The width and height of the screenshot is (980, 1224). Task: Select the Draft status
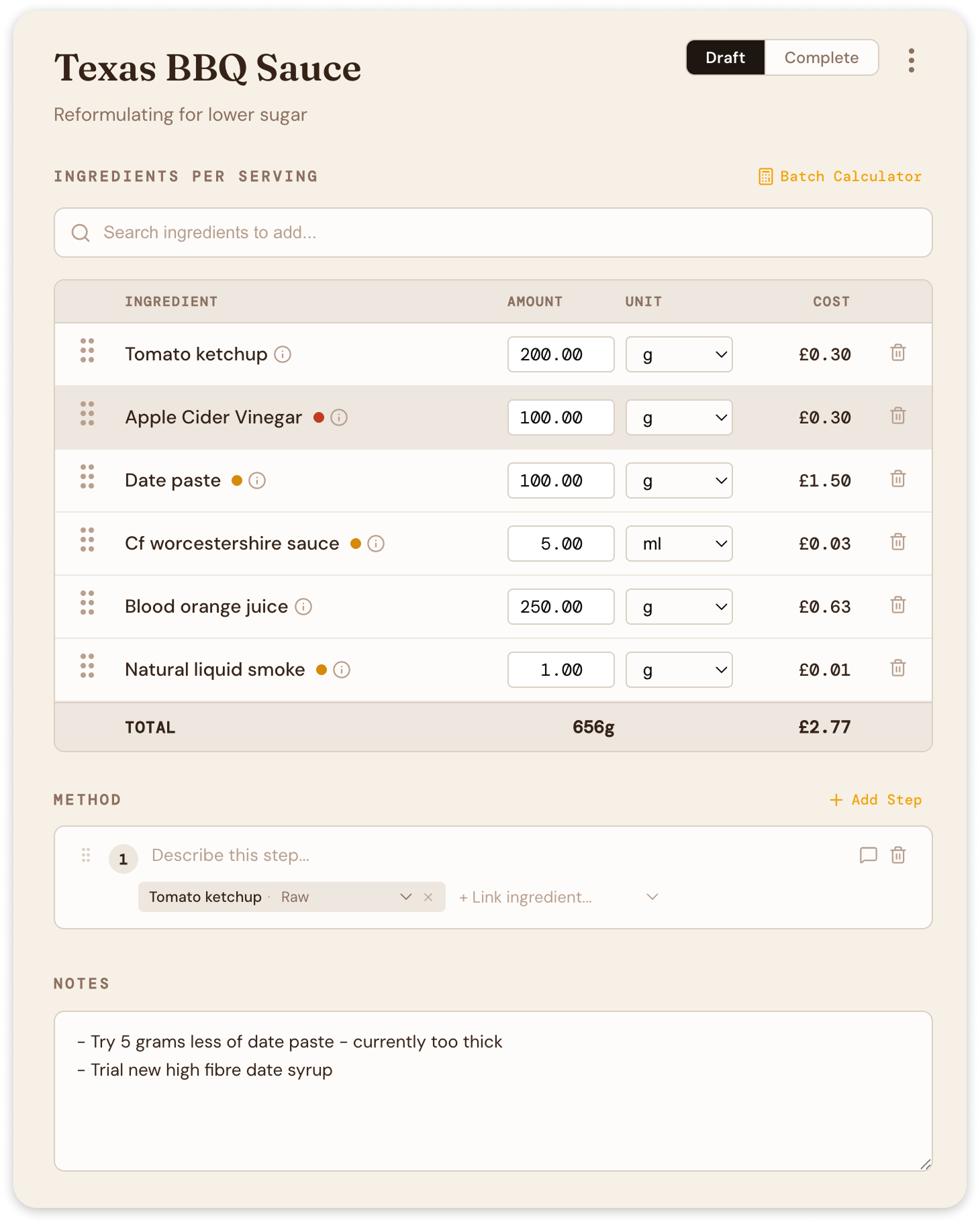725,58
